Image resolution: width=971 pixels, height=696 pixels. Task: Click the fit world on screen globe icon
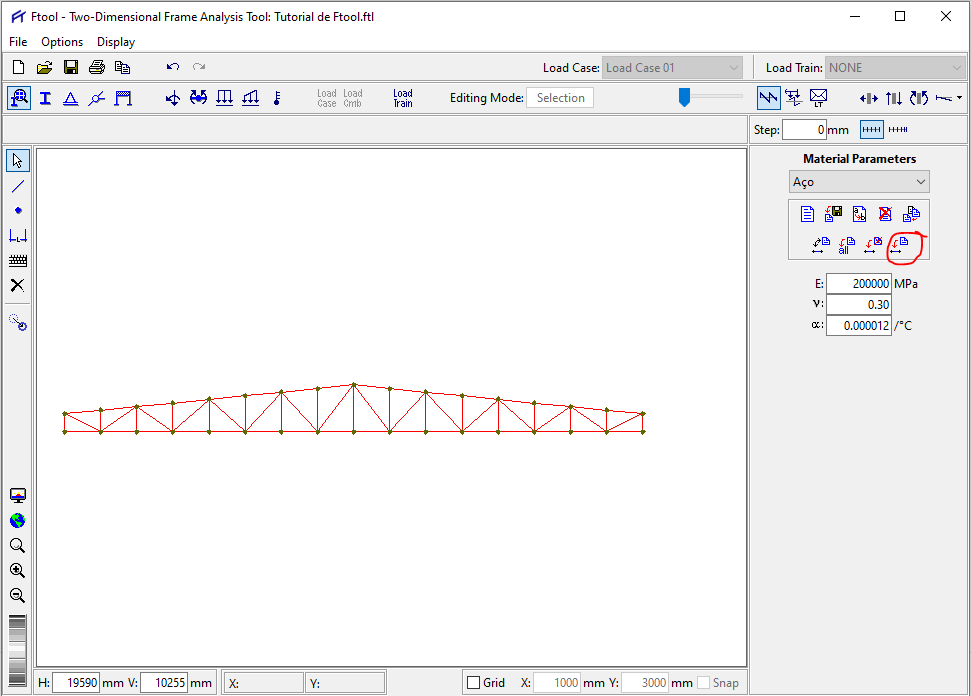[18, 521]
